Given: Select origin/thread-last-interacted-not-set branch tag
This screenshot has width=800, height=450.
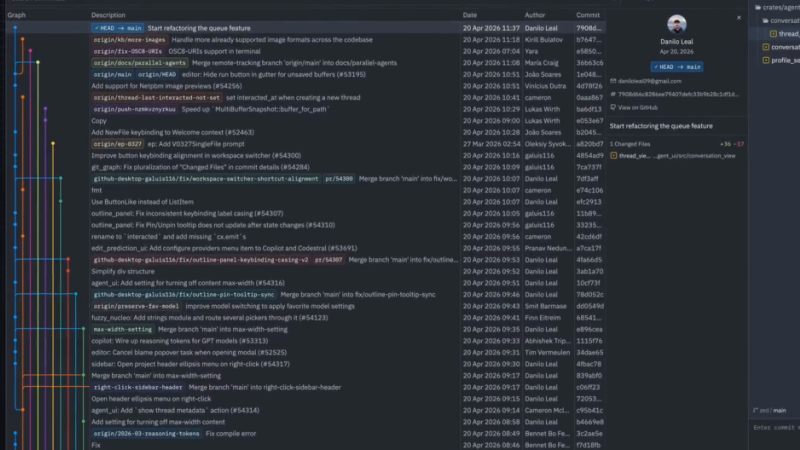Looking at the screenshot, I should tap(157, 98).
